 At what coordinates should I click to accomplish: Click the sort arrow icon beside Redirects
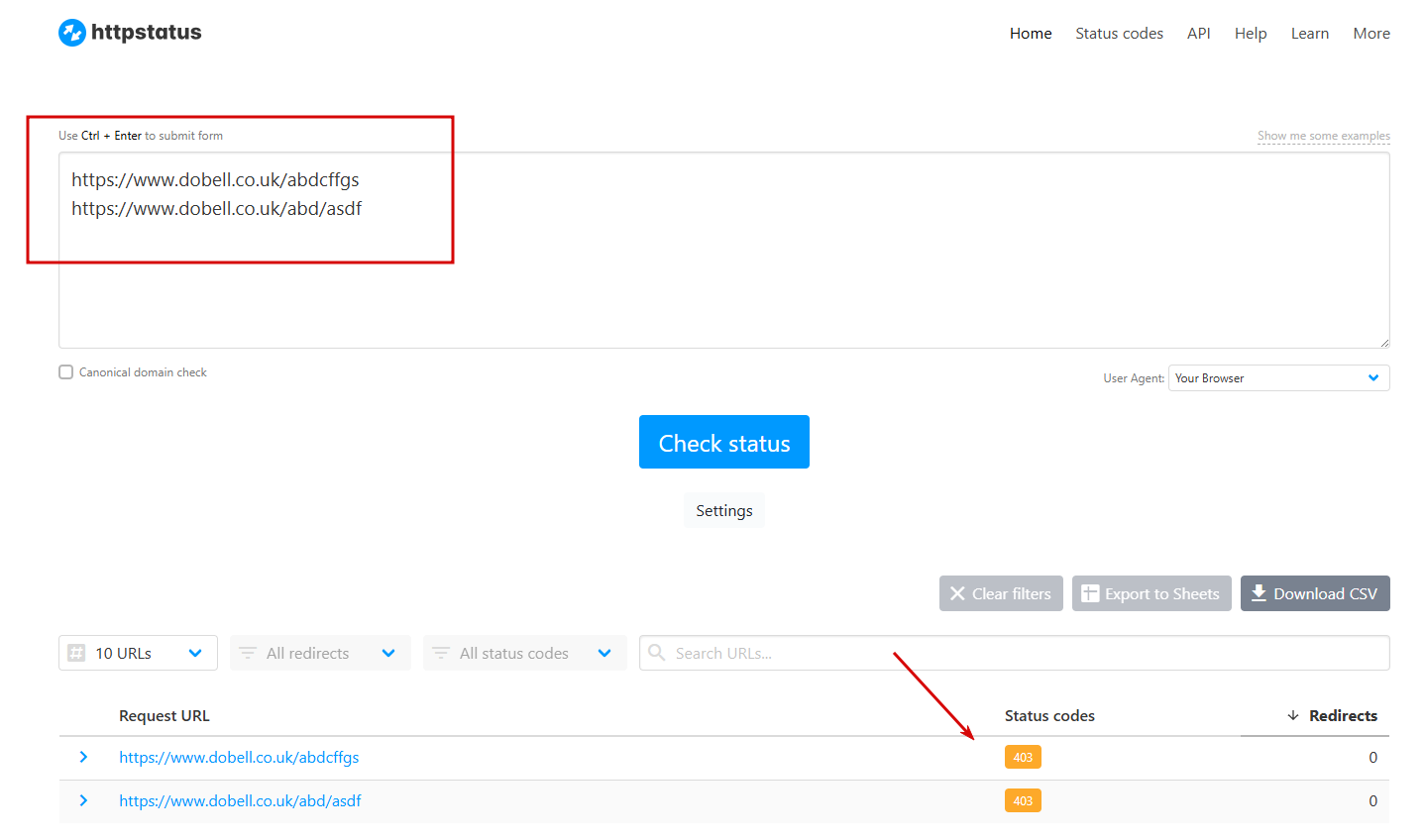pos(1293,716)
